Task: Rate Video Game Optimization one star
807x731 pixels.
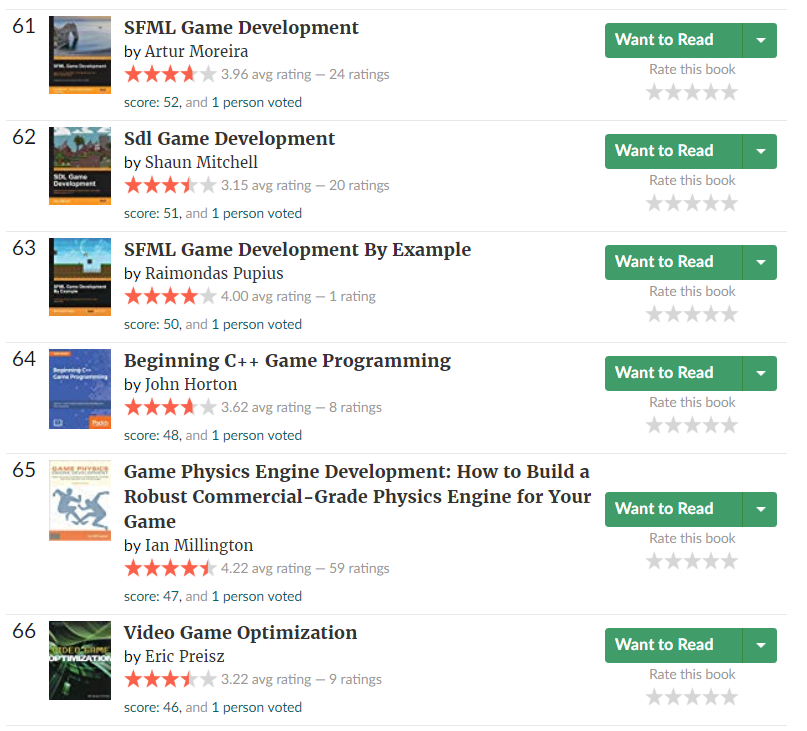Action: click(655, 697)
